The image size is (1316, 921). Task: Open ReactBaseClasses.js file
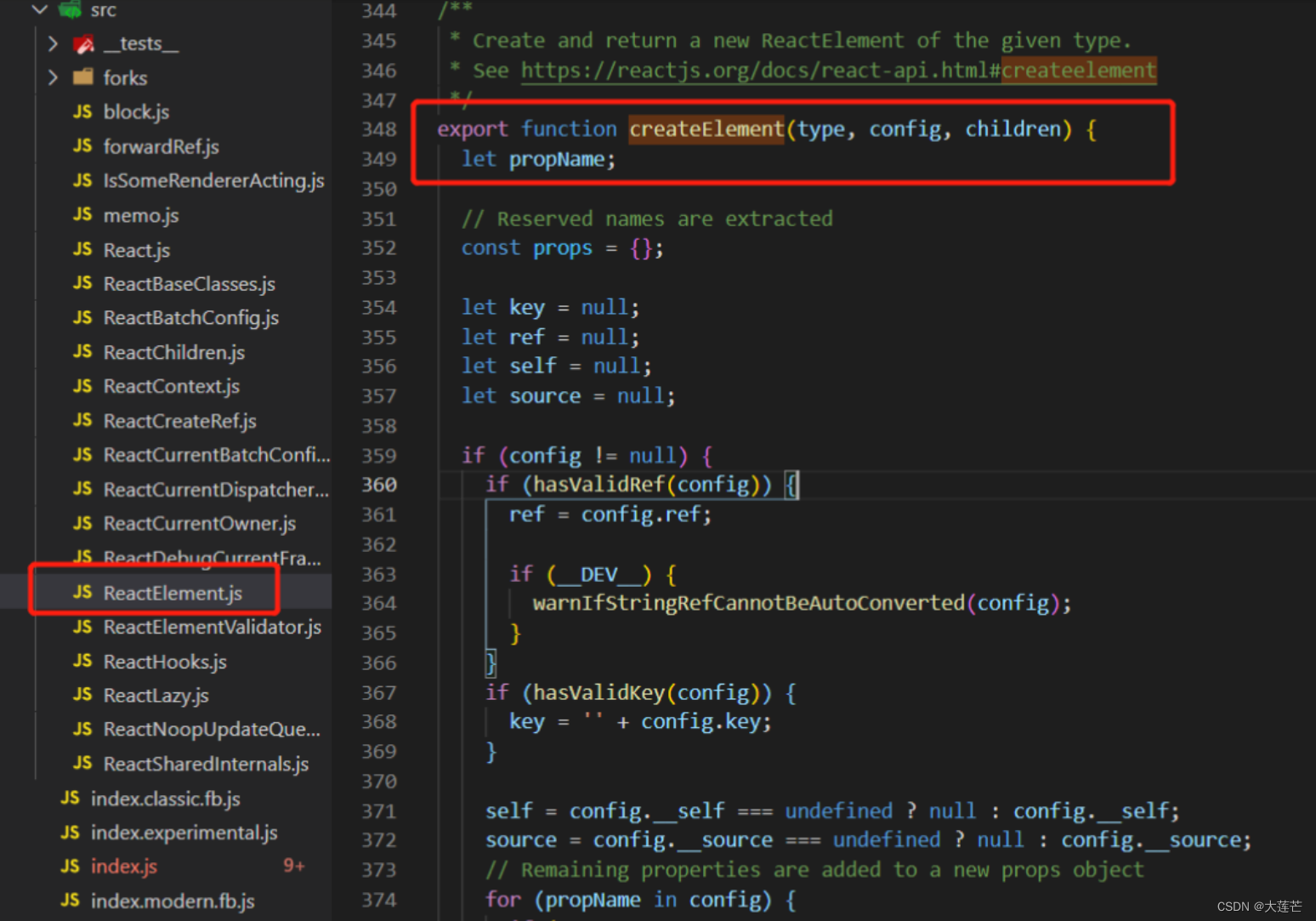[190, 283]
